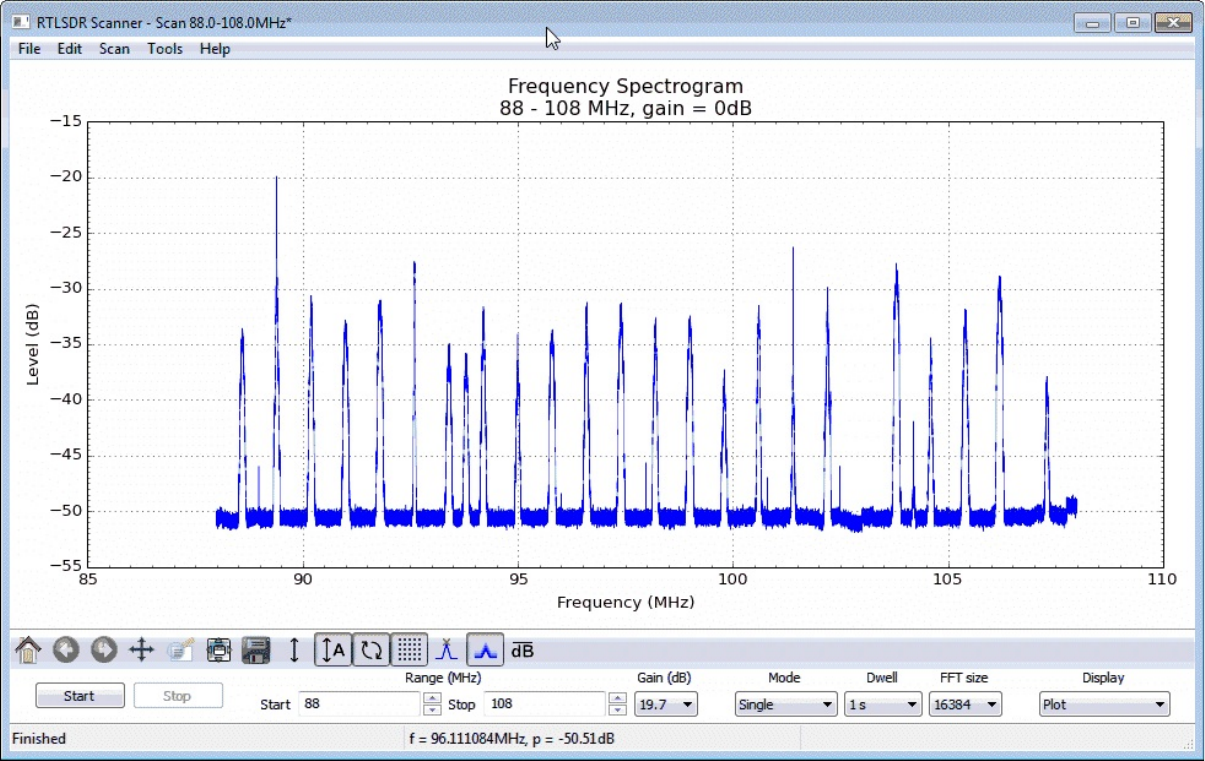Click the RTLSDR Scanner title bar icon

click(20, 21)
